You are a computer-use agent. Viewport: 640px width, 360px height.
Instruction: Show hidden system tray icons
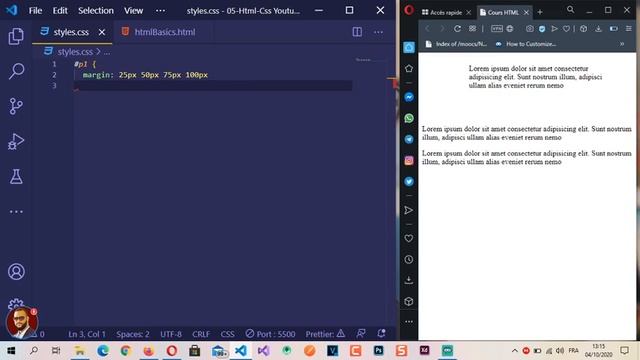tap(515, 351)
